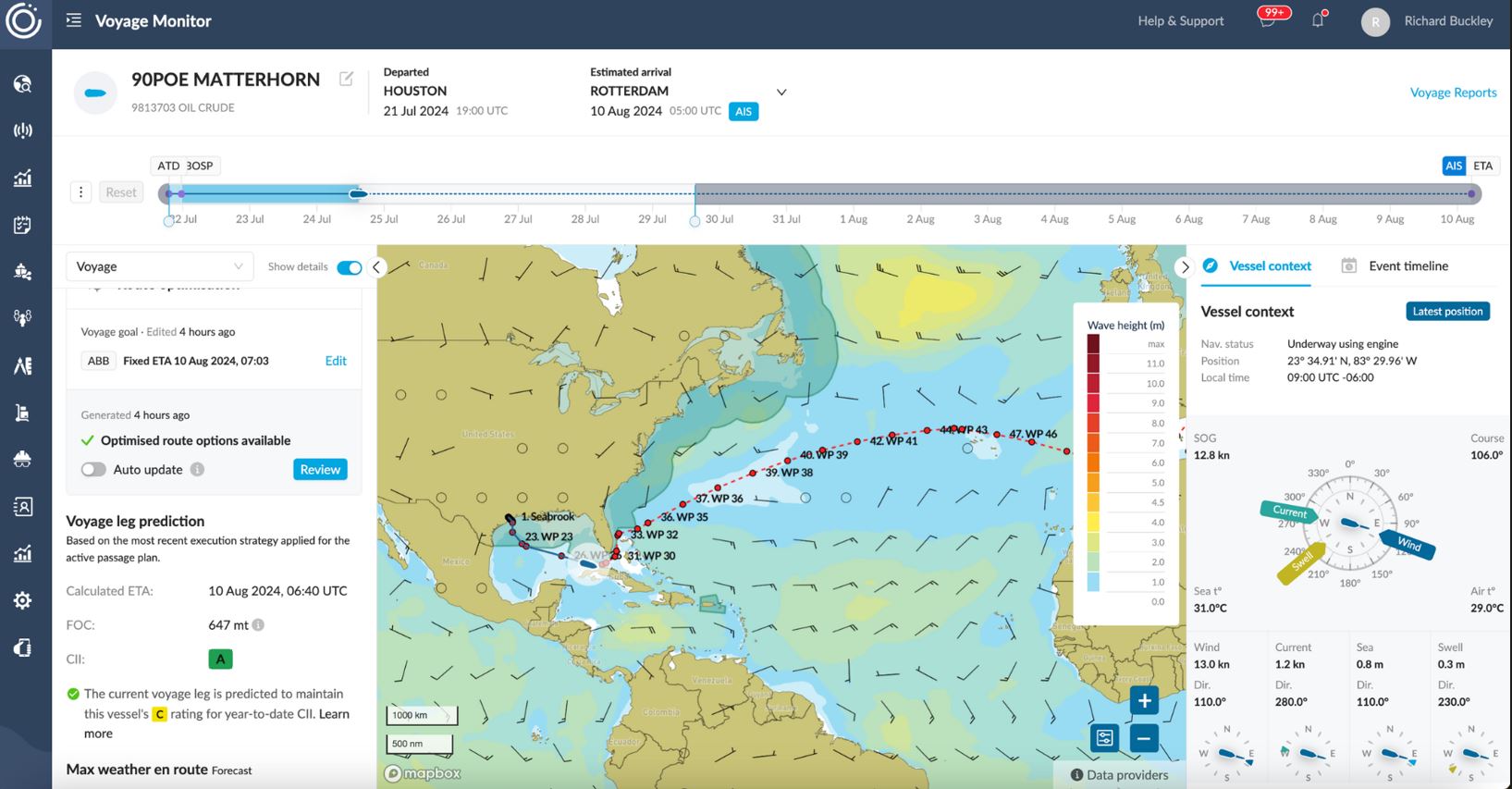1512x789 pixels.
Task: Open the settings gear in the sidebar
Action: tap(23, 600)
